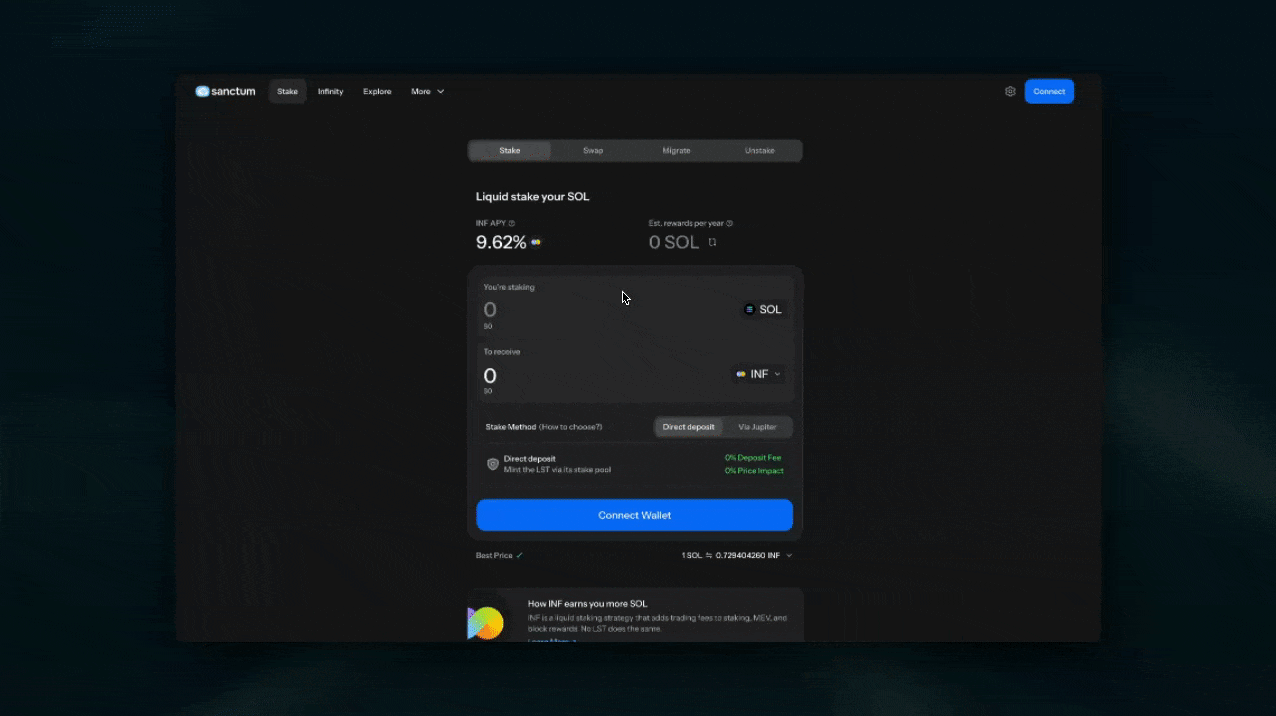Viewport: 1276px width, 716px height.
Task: Click the blue Connect button in header
Action: pos(1049,91)
